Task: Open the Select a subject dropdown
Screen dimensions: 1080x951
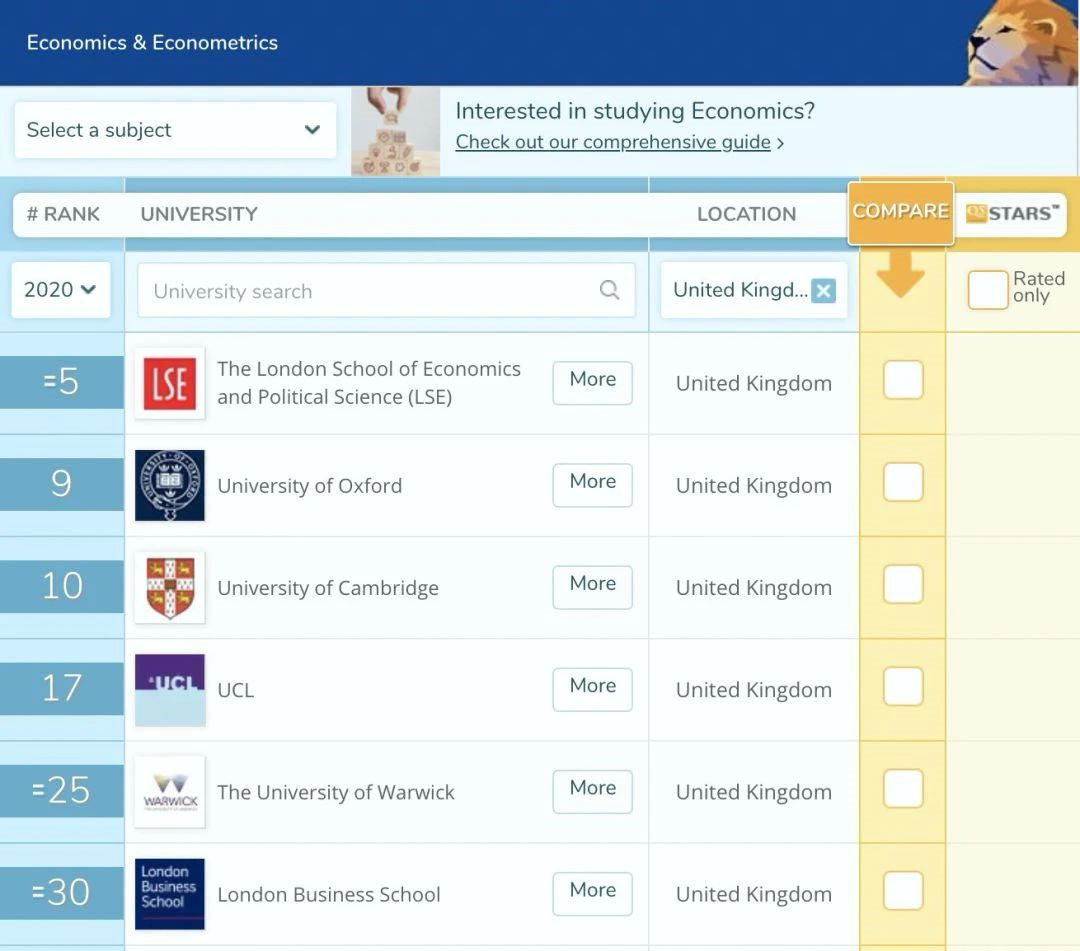Action: click(175, 130)
